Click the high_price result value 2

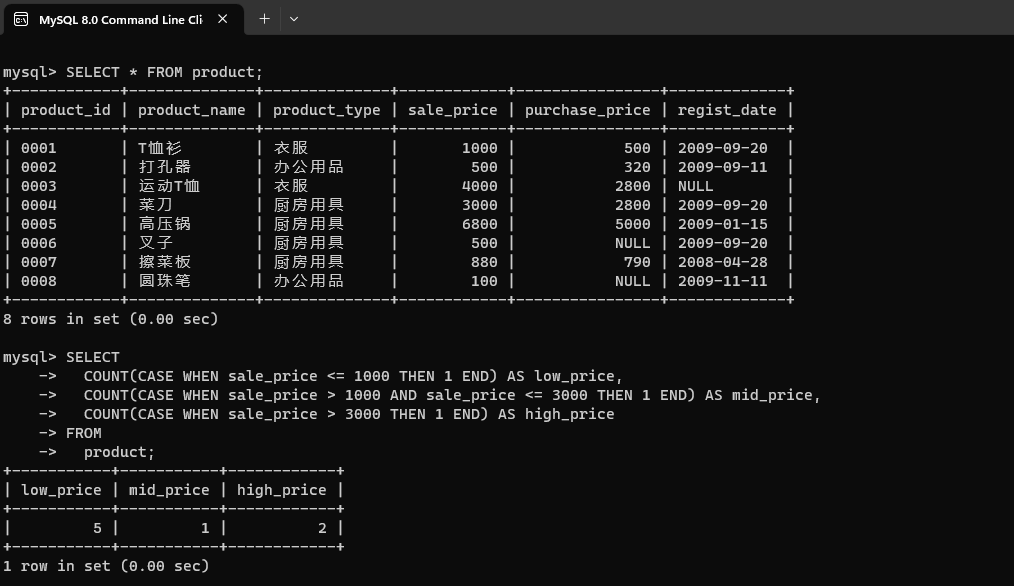click(x=322, y=528)
